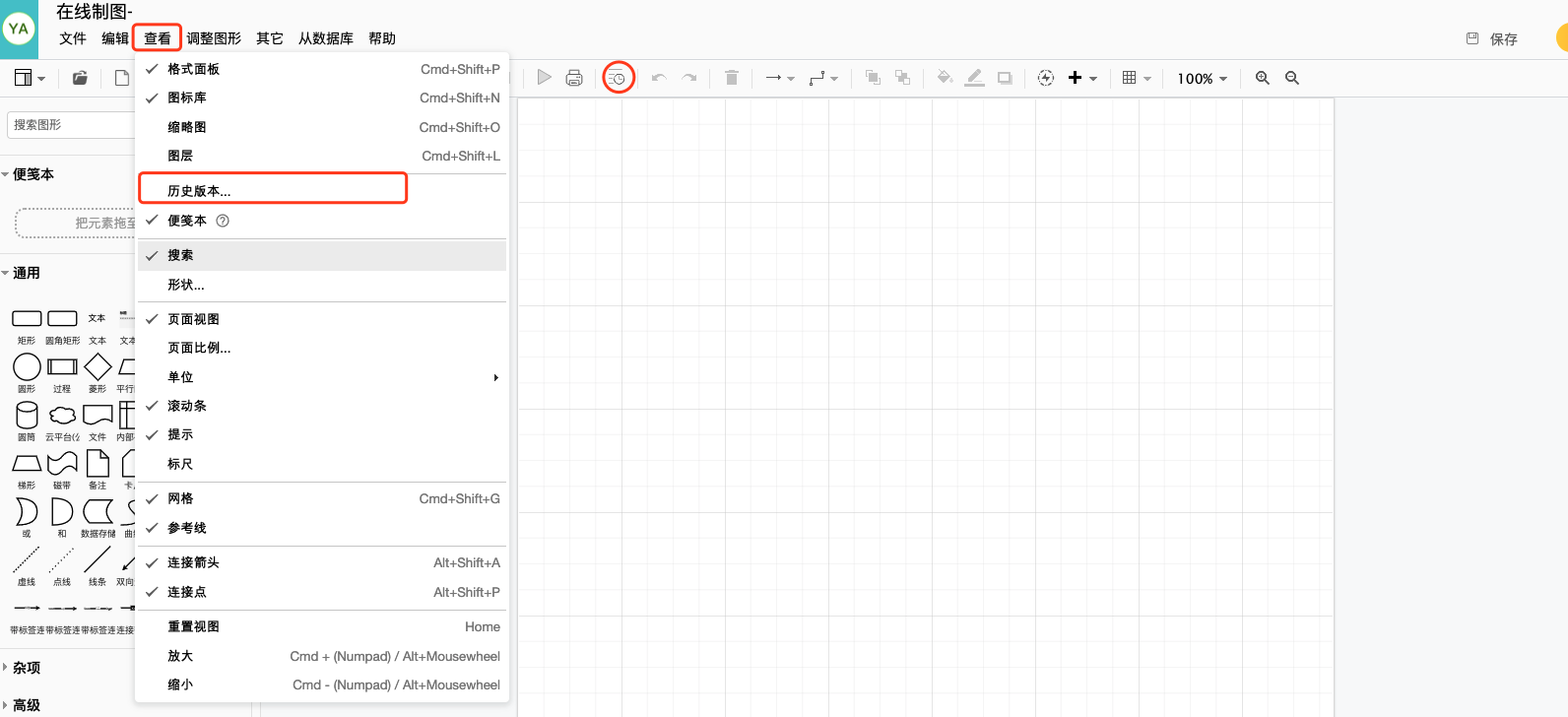1568x717 pixels.
Task: Click the redo arrow icon
Action: pos(689,78)
